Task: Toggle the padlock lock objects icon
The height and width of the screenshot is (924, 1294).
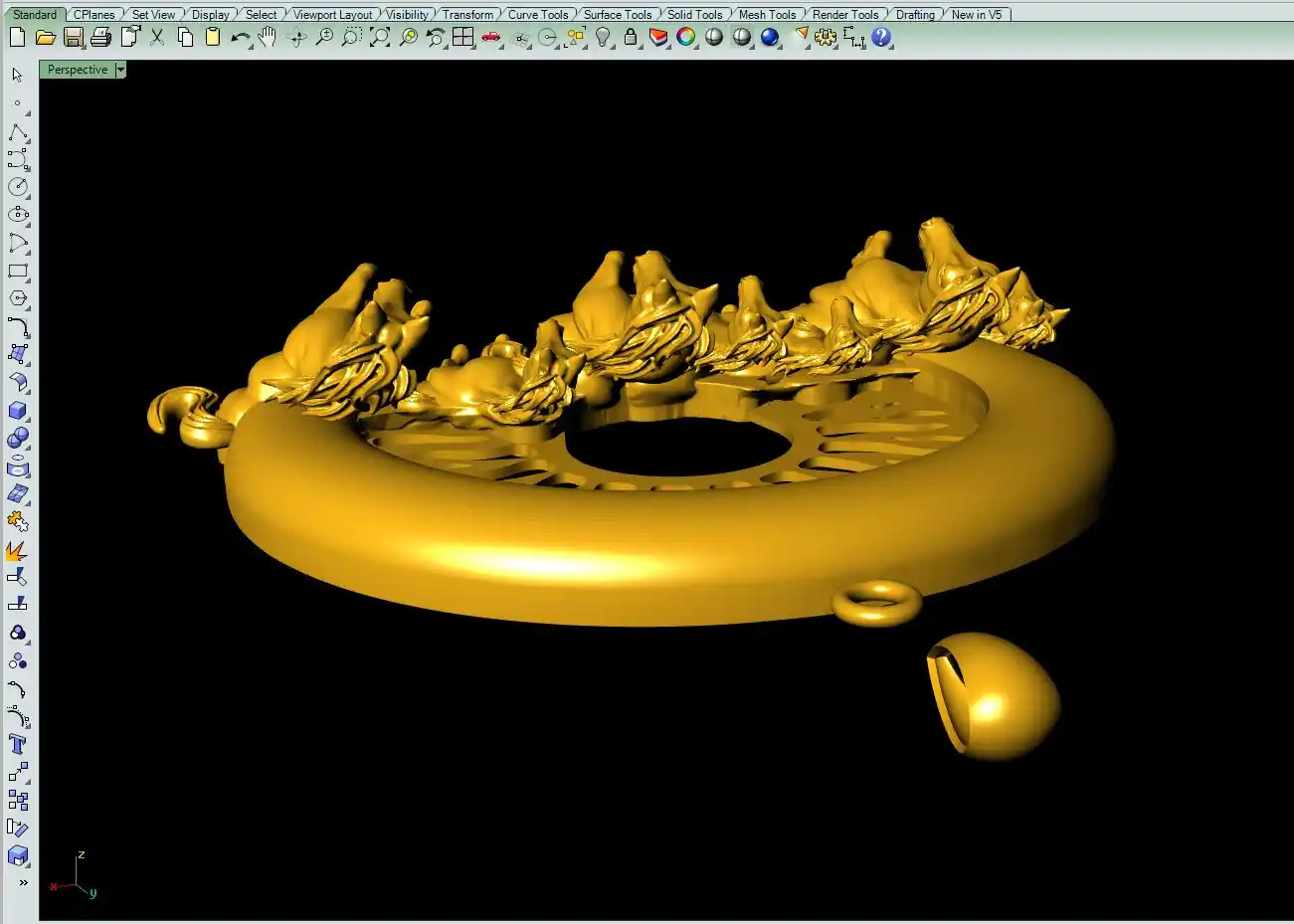Action: 631,38
